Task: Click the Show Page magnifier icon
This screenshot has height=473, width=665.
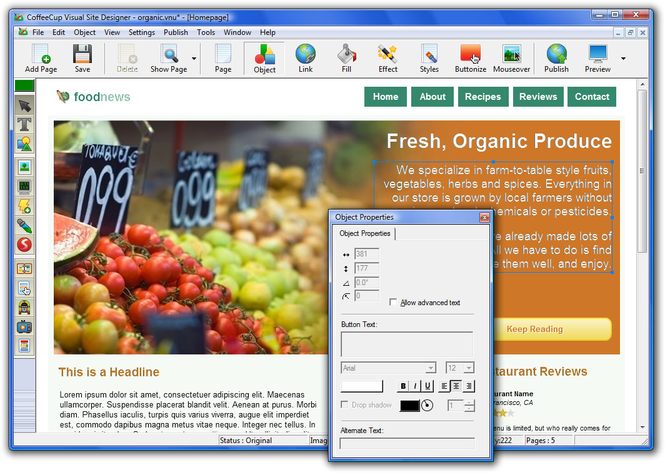Action: pos(169,59)
